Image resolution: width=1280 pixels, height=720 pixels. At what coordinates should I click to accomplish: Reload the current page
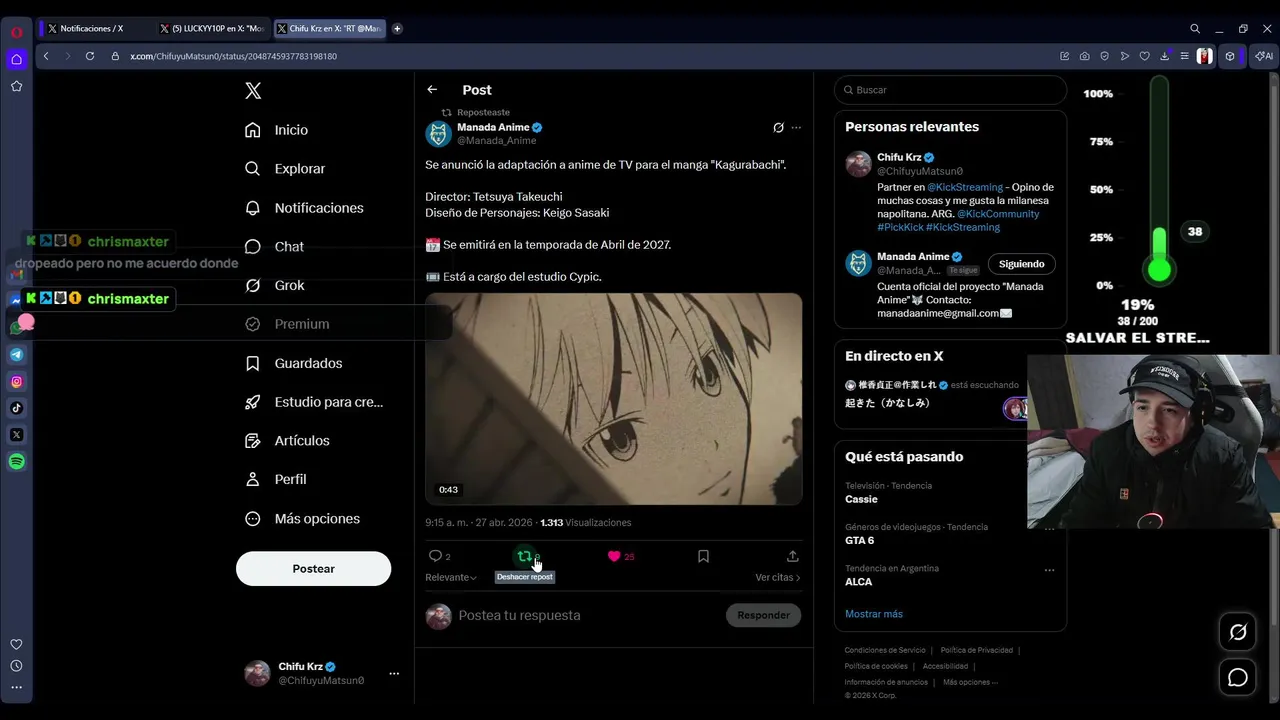pyautogui.click(x=90, y=56)
